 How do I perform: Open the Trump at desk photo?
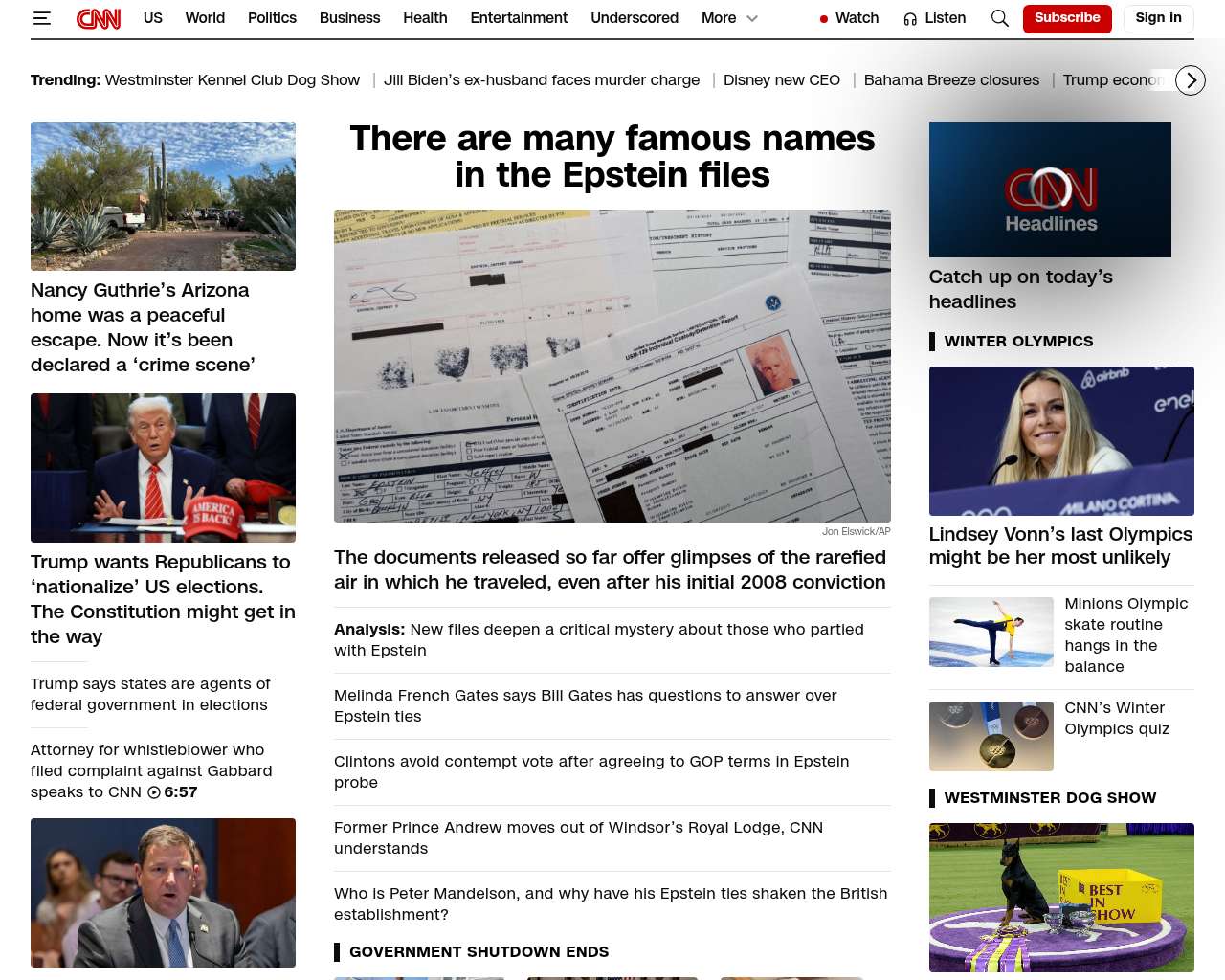(163, 468)
